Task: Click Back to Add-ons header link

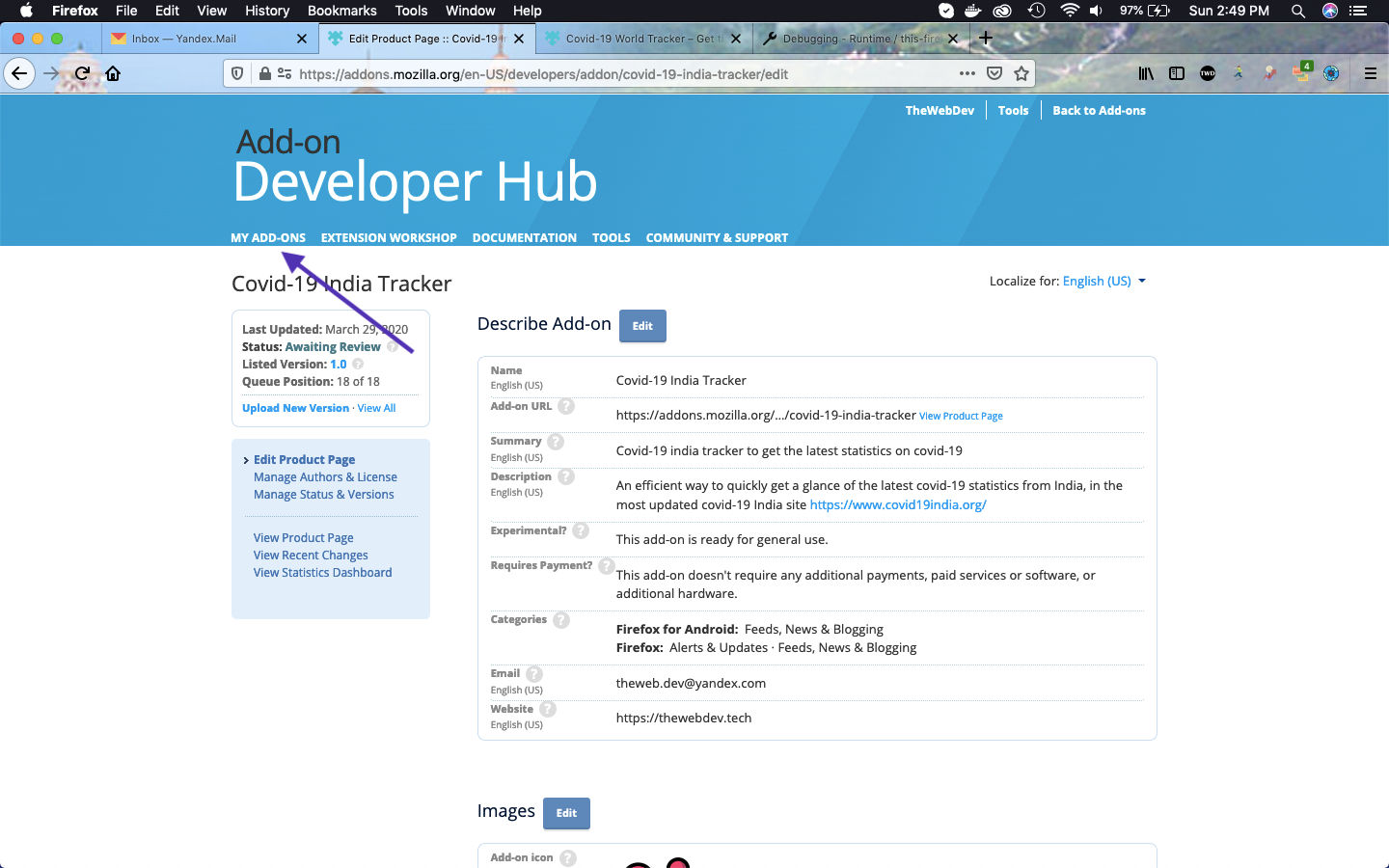Action: click(x=1099, y=111)
